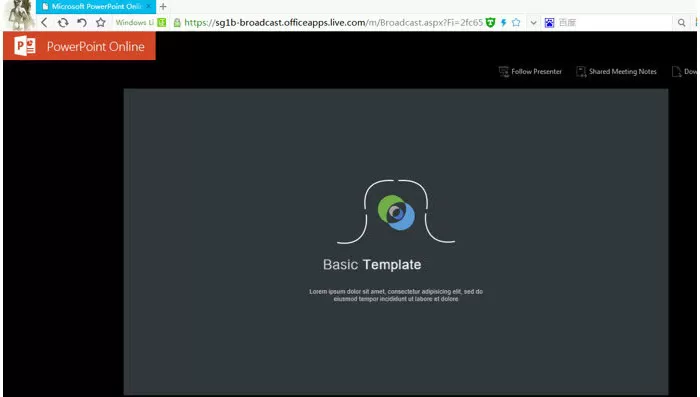Viewport: 700px width, 397px height.
Task: Click the address bar URL
Action: click(x=333, y=22)
